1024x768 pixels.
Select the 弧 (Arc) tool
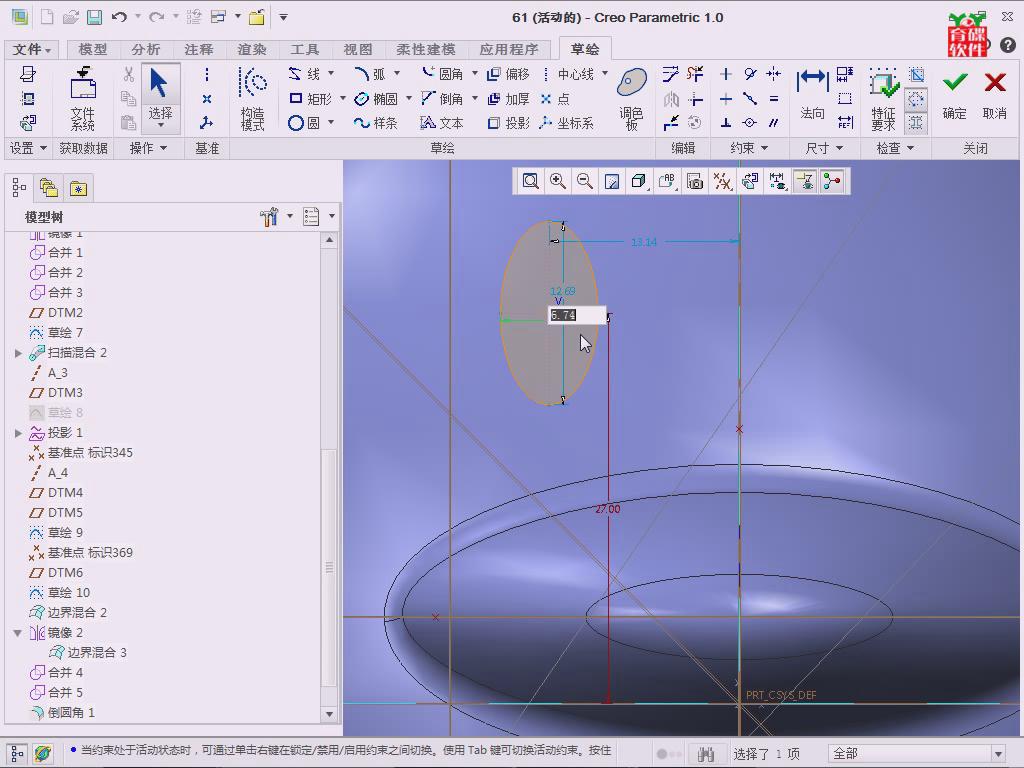(370, 74)
